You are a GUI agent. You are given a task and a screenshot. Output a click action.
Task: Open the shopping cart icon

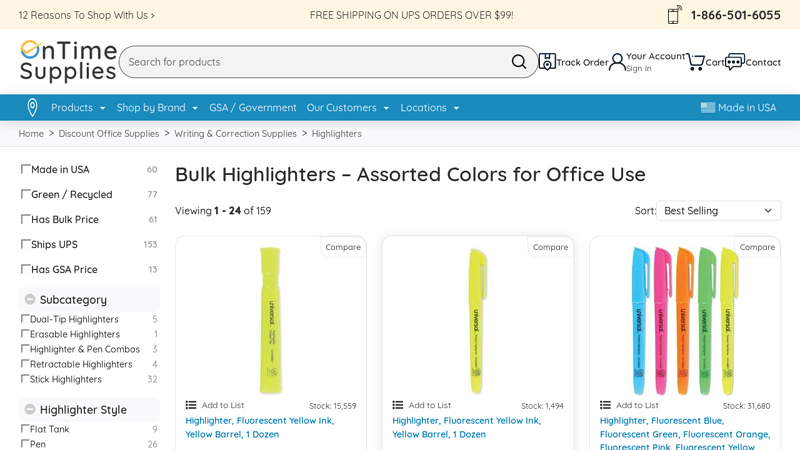click(695, 62)
